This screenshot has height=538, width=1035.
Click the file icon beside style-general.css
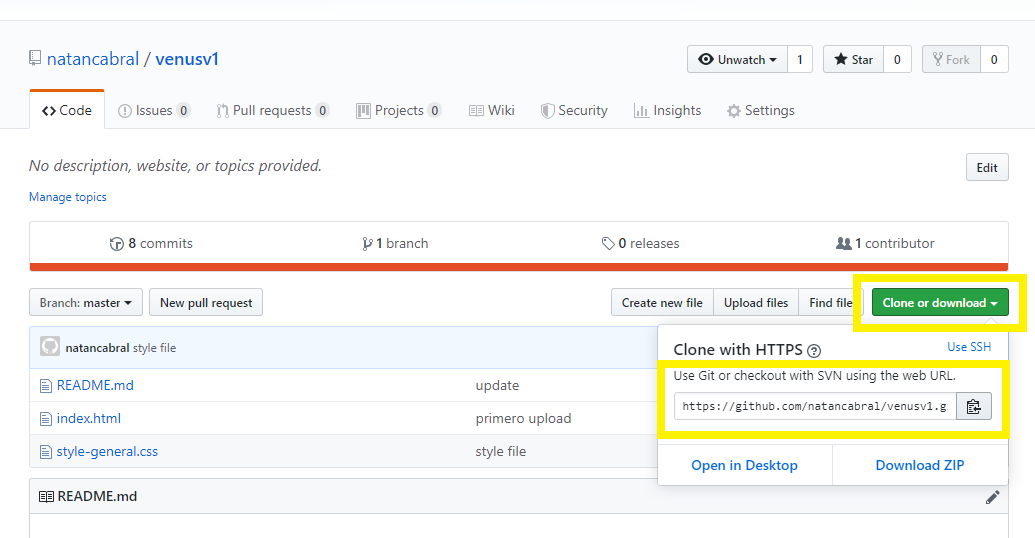point(46,452)
